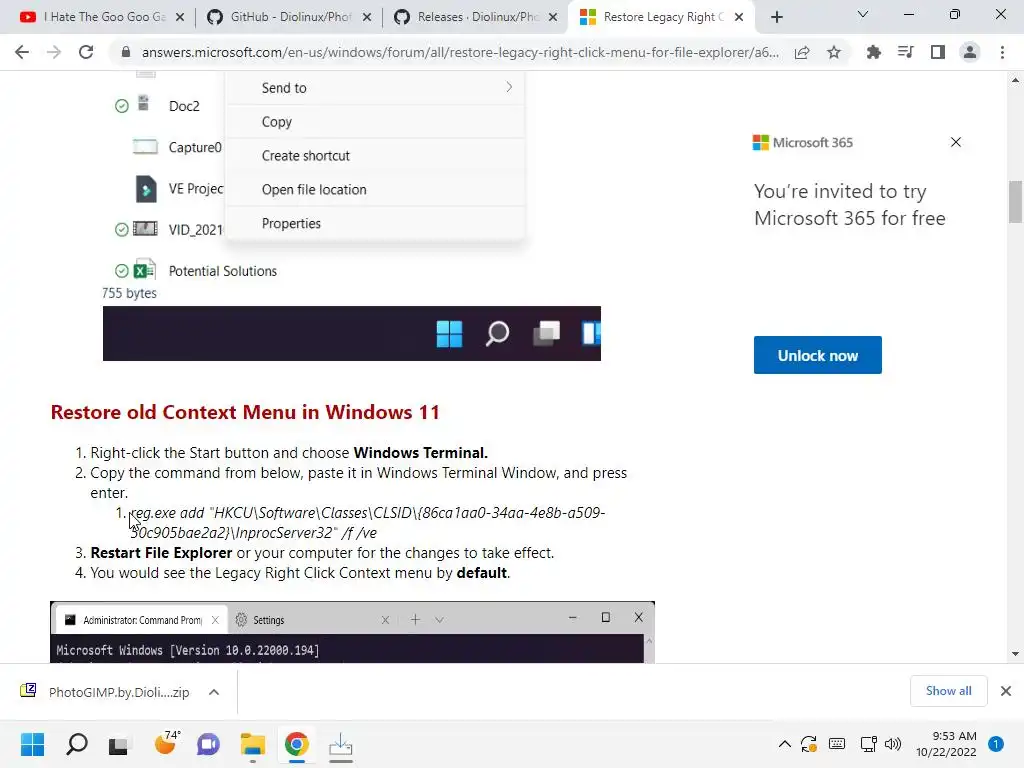Click the Right-click the Start button step
The width and height of the screenshot is (1024, 768).
[289, 453]
